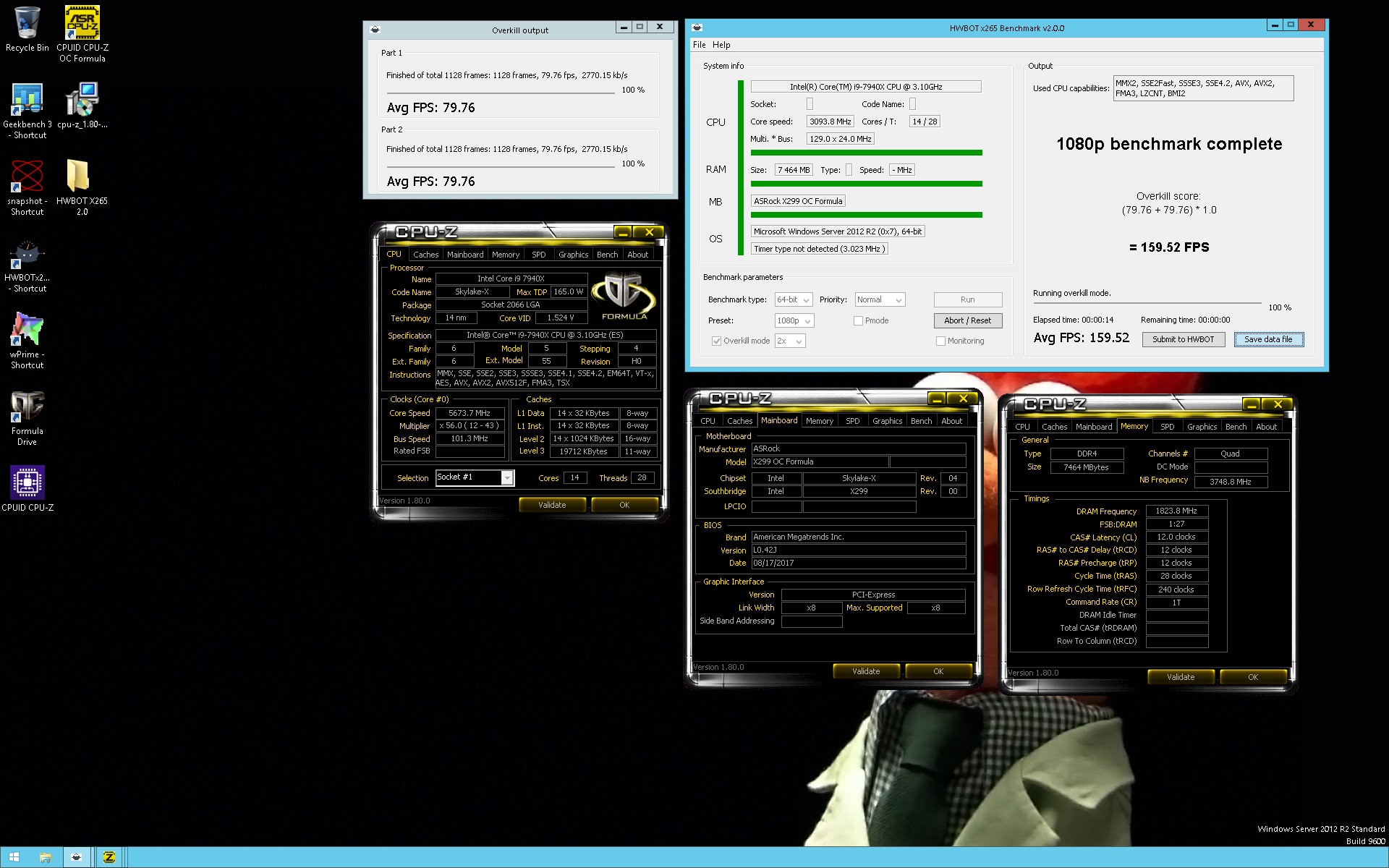The height and width of the screenshot is (868, 1389).
Task: Click HWBOT x265 Benchmark title bar icon
Action: (697, 27)
